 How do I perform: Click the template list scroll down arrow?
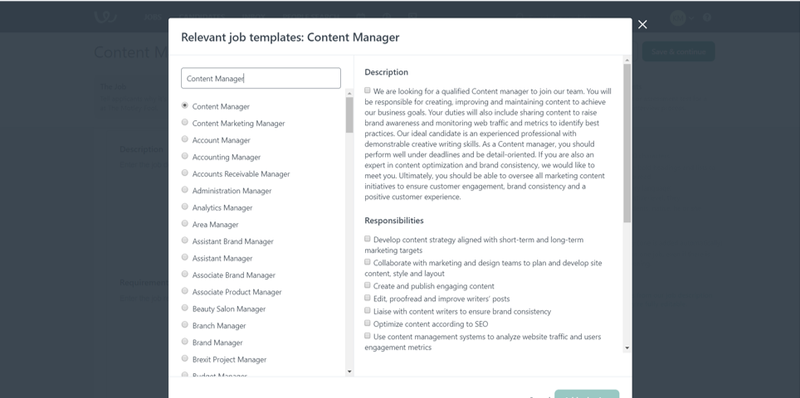pos(349,371)
